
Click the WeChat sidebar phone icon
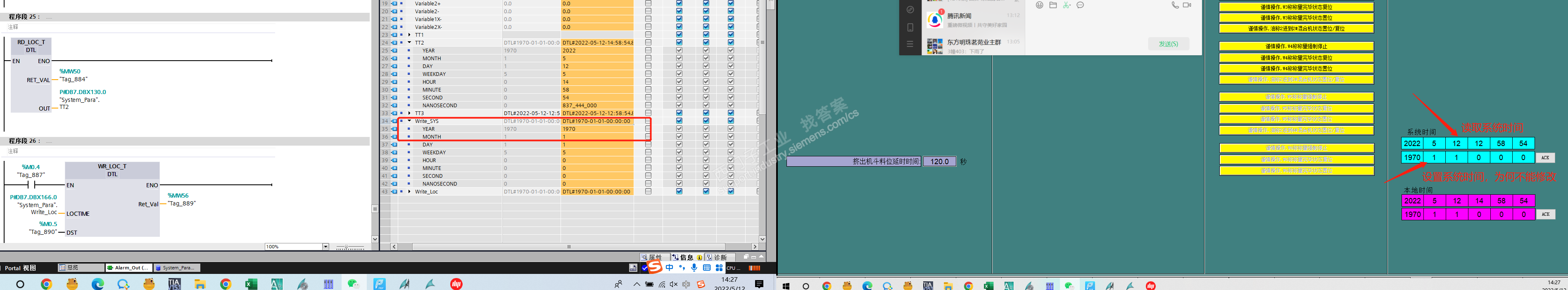(x=910, y=27)
